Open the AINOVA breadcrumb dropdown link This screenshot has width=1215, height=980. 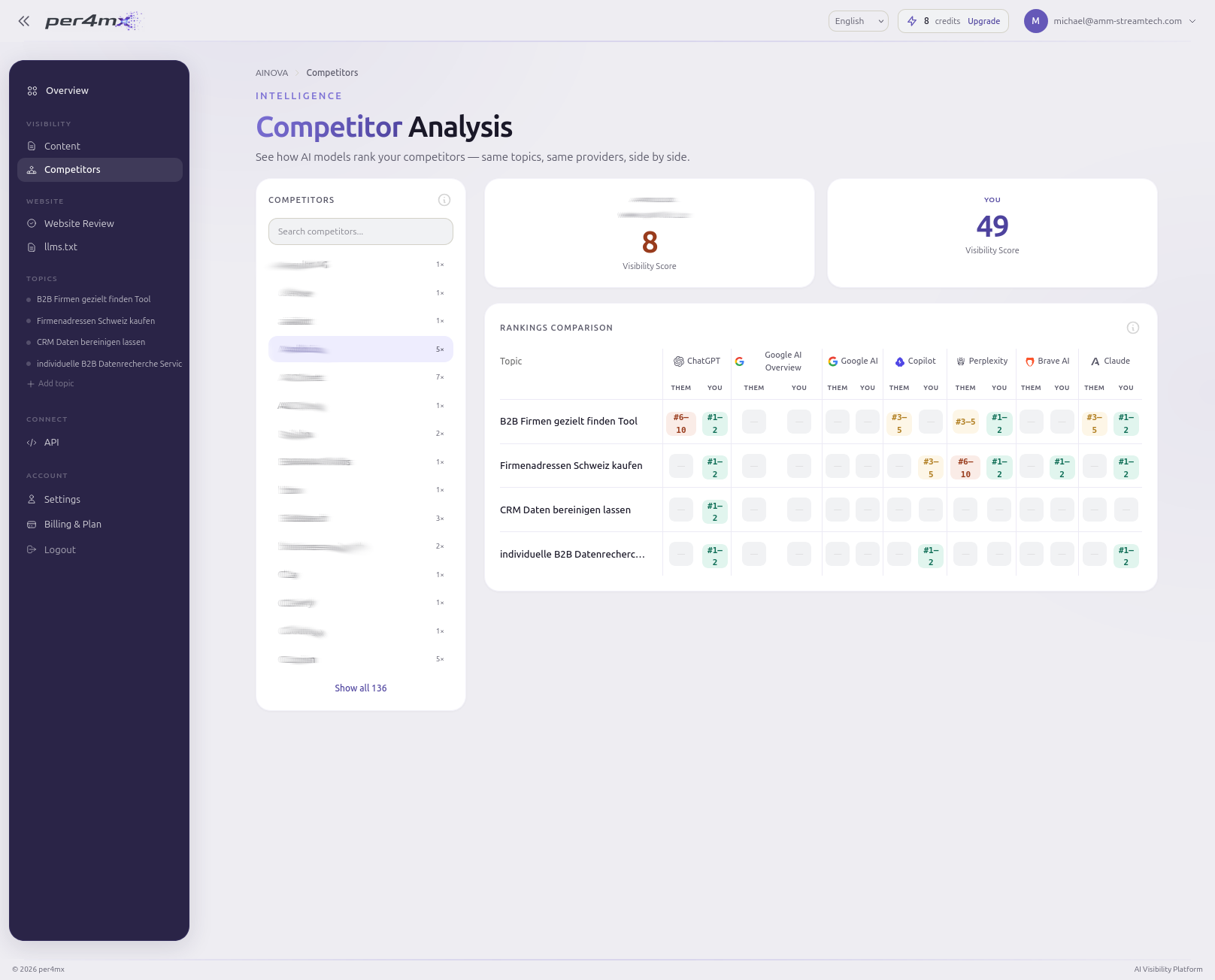[271, 72]
